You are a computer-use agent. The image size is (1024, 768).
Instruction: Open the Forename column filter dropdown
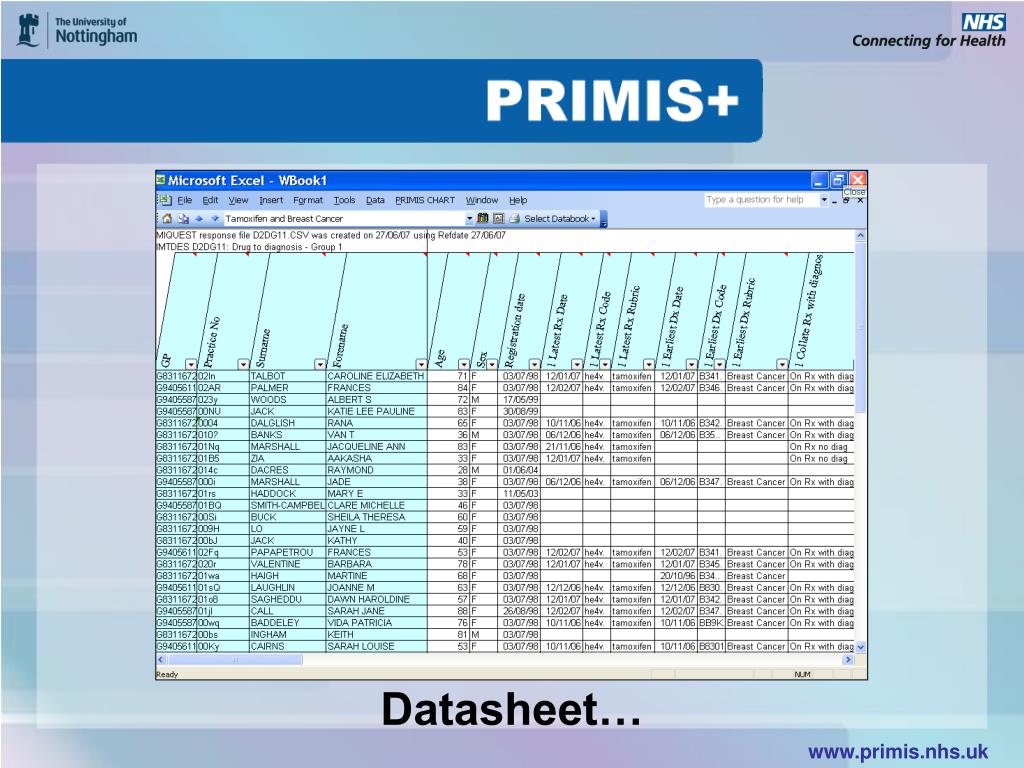click(x=421, y=364)
